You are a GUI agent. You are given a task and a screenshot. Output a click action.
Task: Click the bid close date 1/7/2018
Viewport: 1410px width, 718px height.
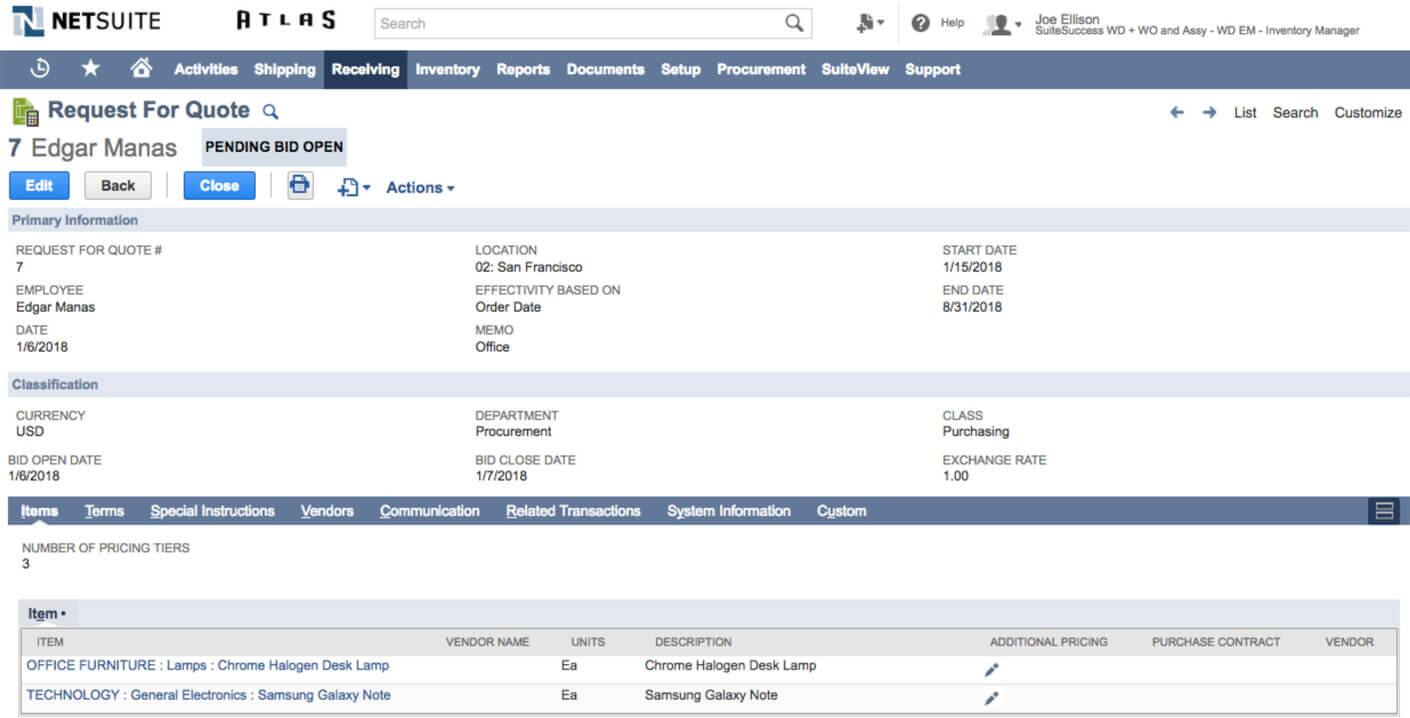coord(501,476)
